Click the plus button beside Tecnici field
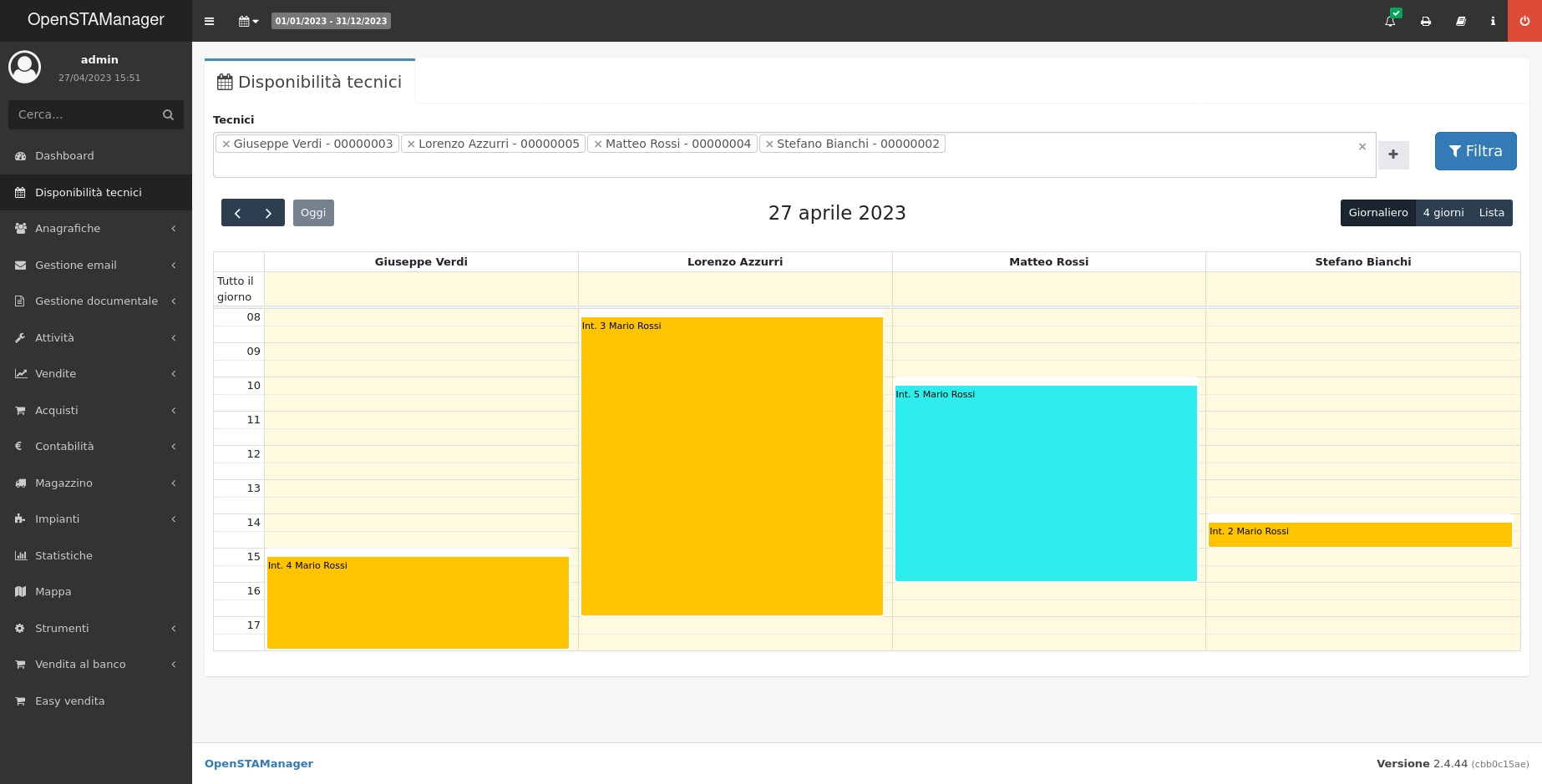Viewport: 1542px width, 784px height. [x=1392, y=154]
